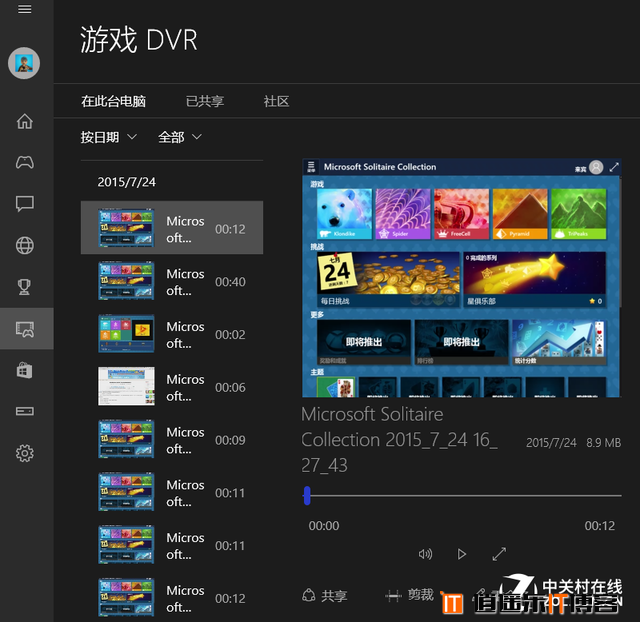Switch to the 社区 tab
Viewport: 640px width, 622px height.
[x=276, y=101]
